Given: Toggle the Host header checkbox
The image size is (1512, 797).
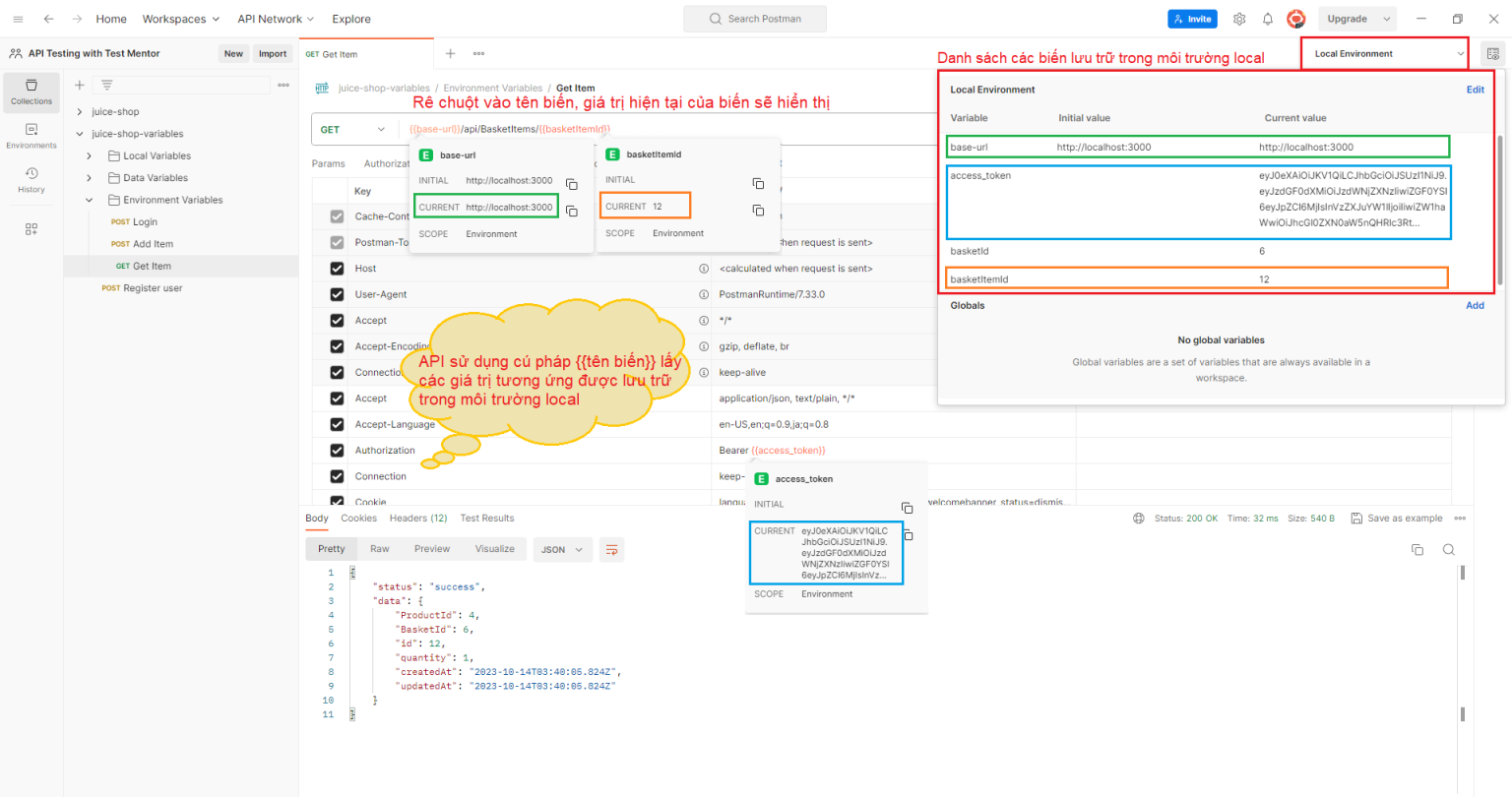Looking at the screenshot, I should [x=337, y=269].
